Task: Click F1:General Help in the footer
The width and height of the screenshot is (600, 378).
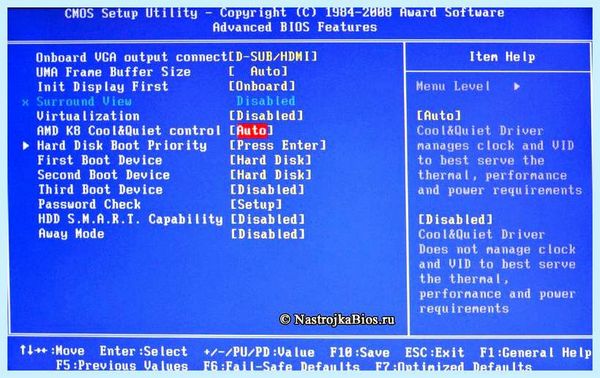Action: click(536, 352)
